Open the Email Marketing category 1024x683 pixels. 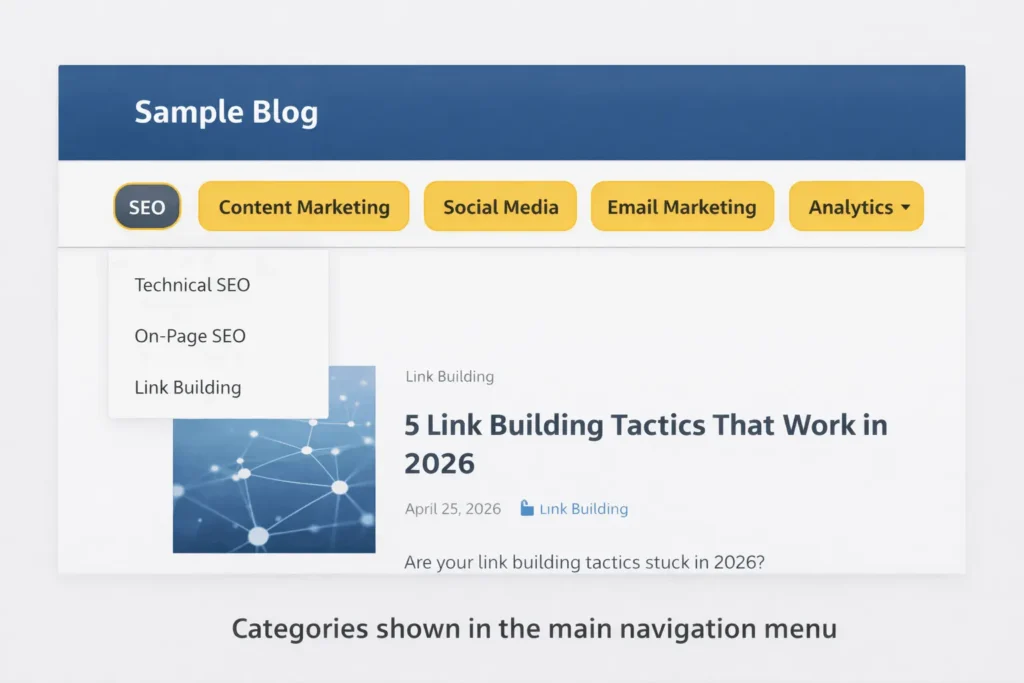(x=682, y=207)
